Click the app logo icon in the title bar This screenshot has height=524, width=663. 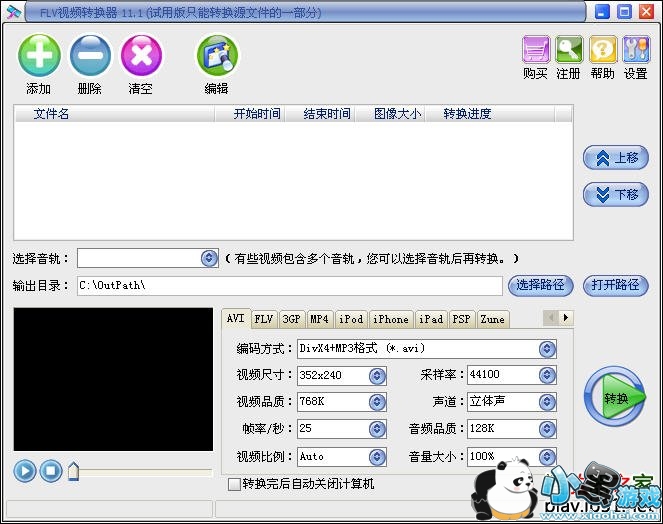[x=14, y=12]
